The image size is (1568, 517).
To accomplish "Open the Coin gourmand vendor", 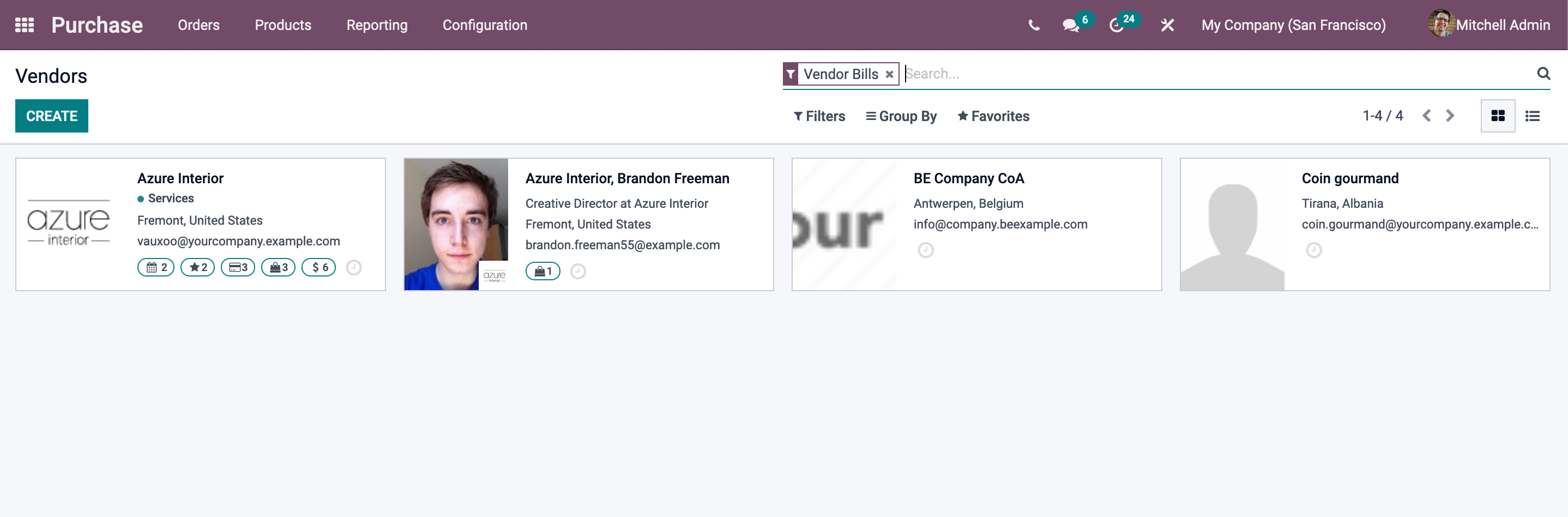I will tap(1365, 224).
